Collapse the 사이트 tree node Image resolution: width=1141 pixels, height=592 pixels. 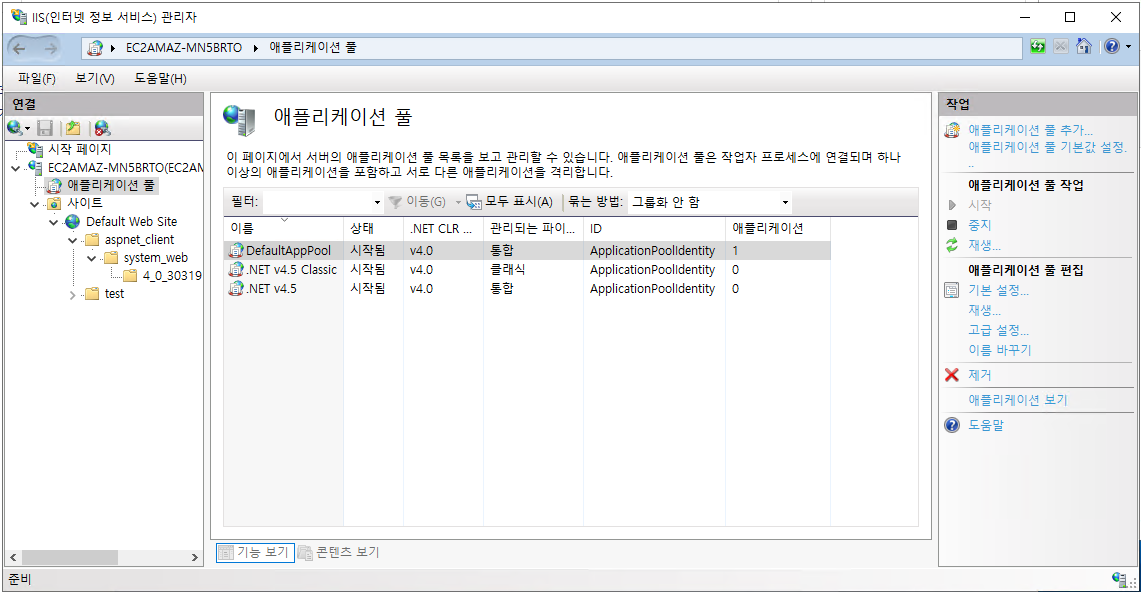(35, 204)
